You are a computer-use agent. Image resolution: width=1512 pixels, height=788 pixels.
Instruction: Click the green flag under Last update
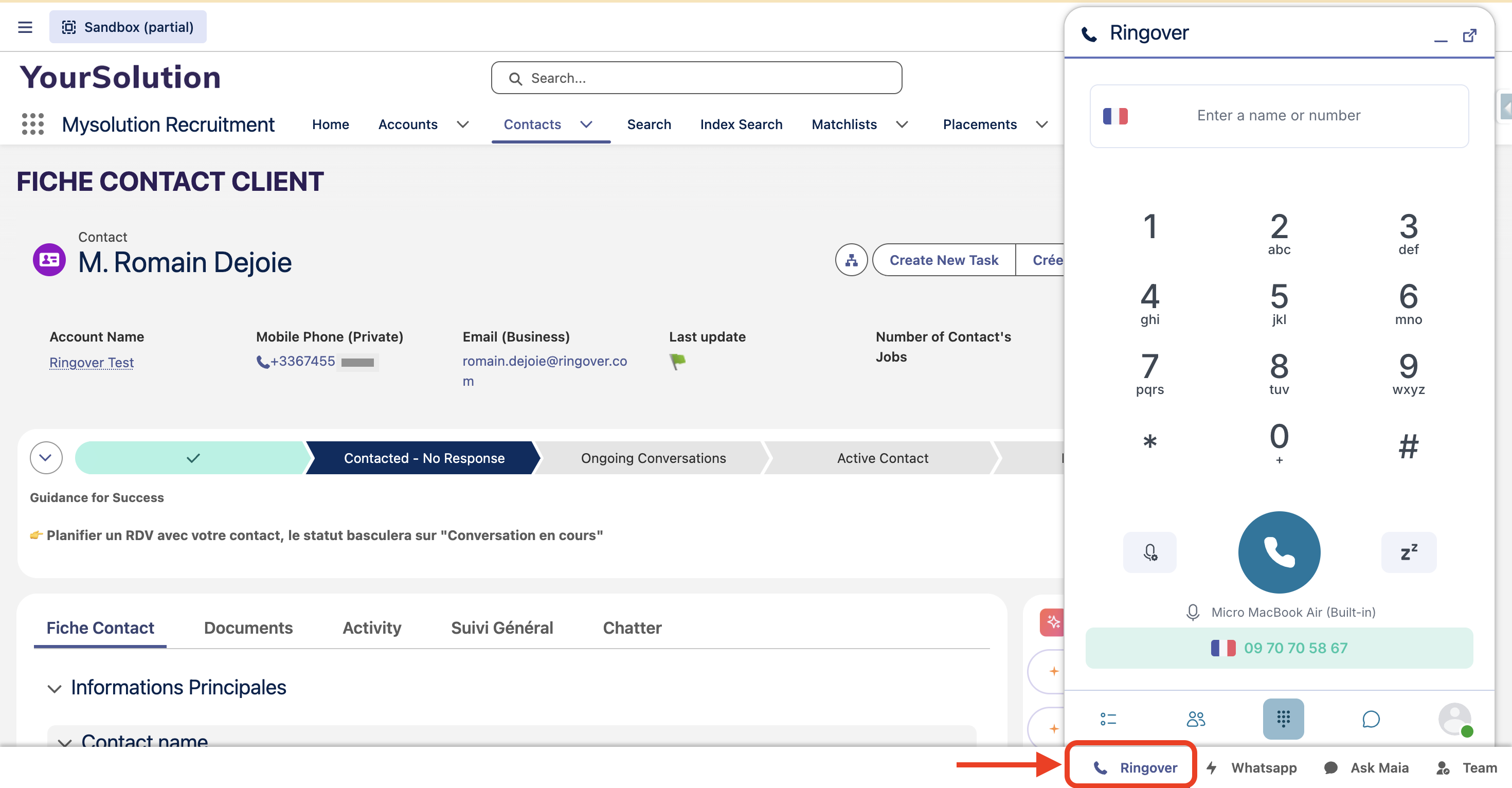[677, 361]
